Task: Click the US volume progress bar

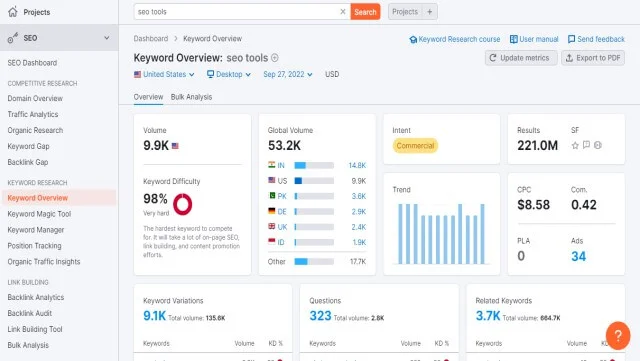Action: coord(314,181)
